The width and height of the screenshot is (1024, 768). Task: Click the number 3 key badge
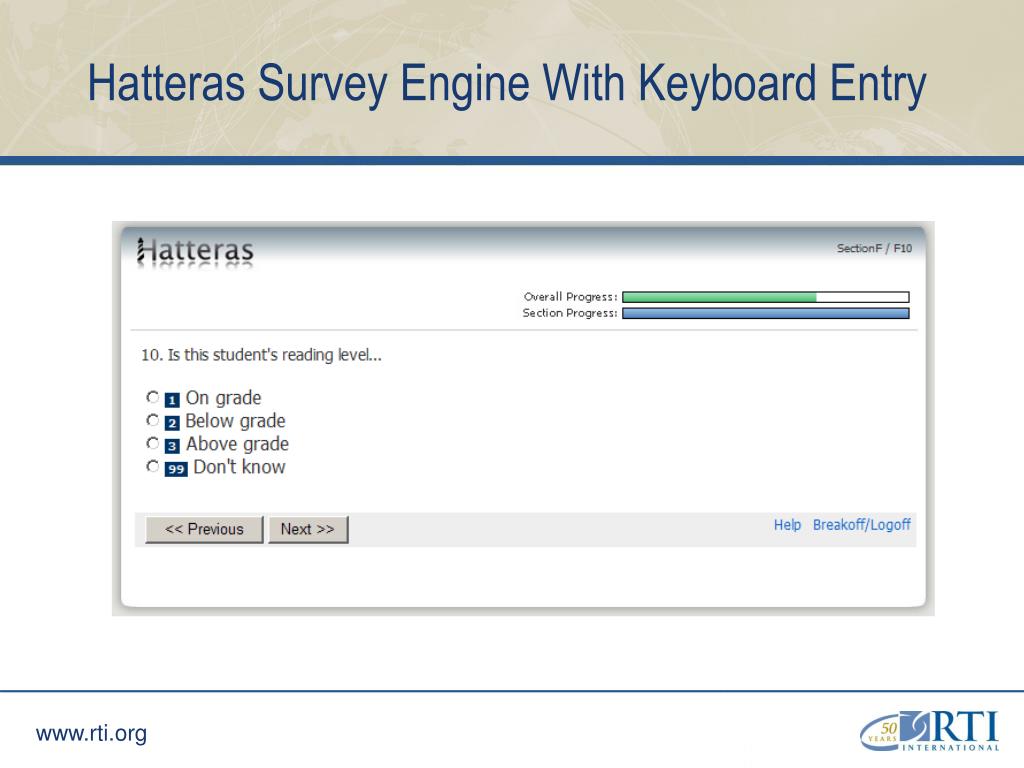pos(172,446)
